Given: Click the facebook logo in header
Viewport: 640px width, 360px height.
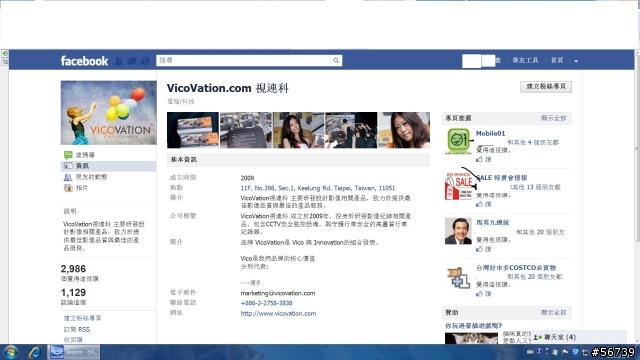Looking at the screenshot, I should [x=84, y=61].
